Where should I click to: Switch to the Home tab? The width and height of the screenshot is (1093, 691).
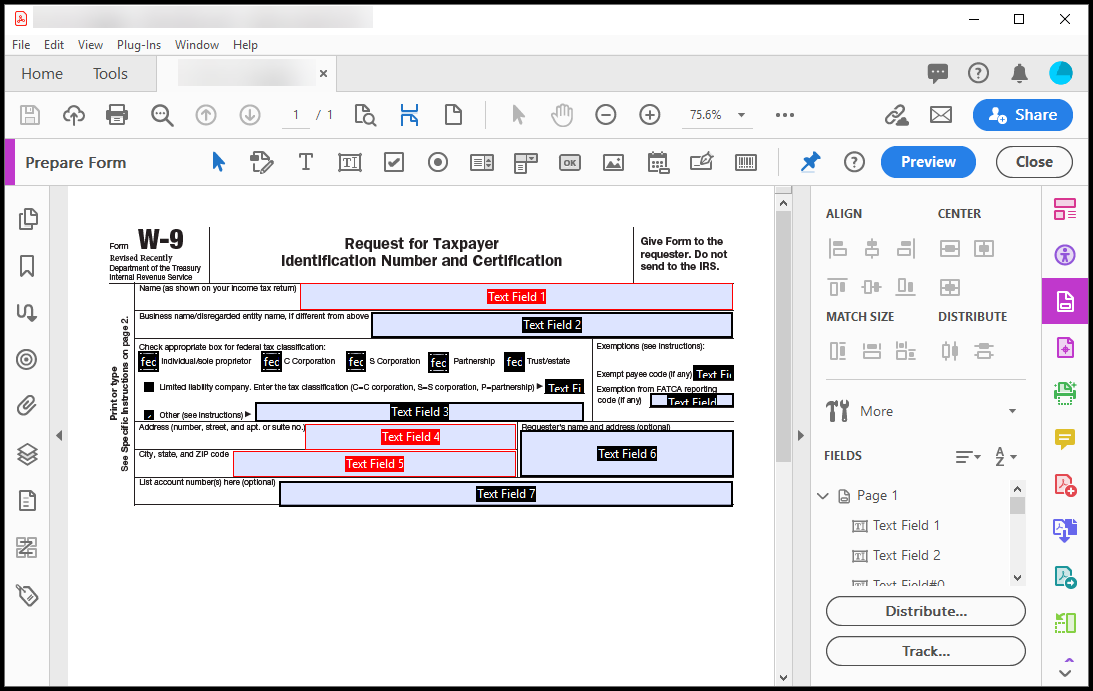(x=42, y=73)
